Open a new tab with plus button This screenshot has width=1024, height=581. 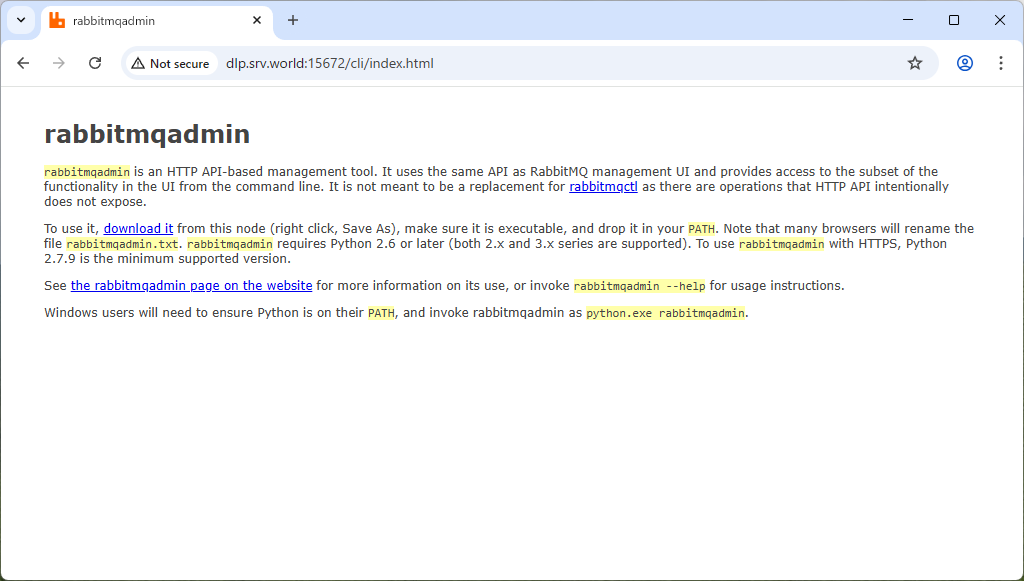293,20
